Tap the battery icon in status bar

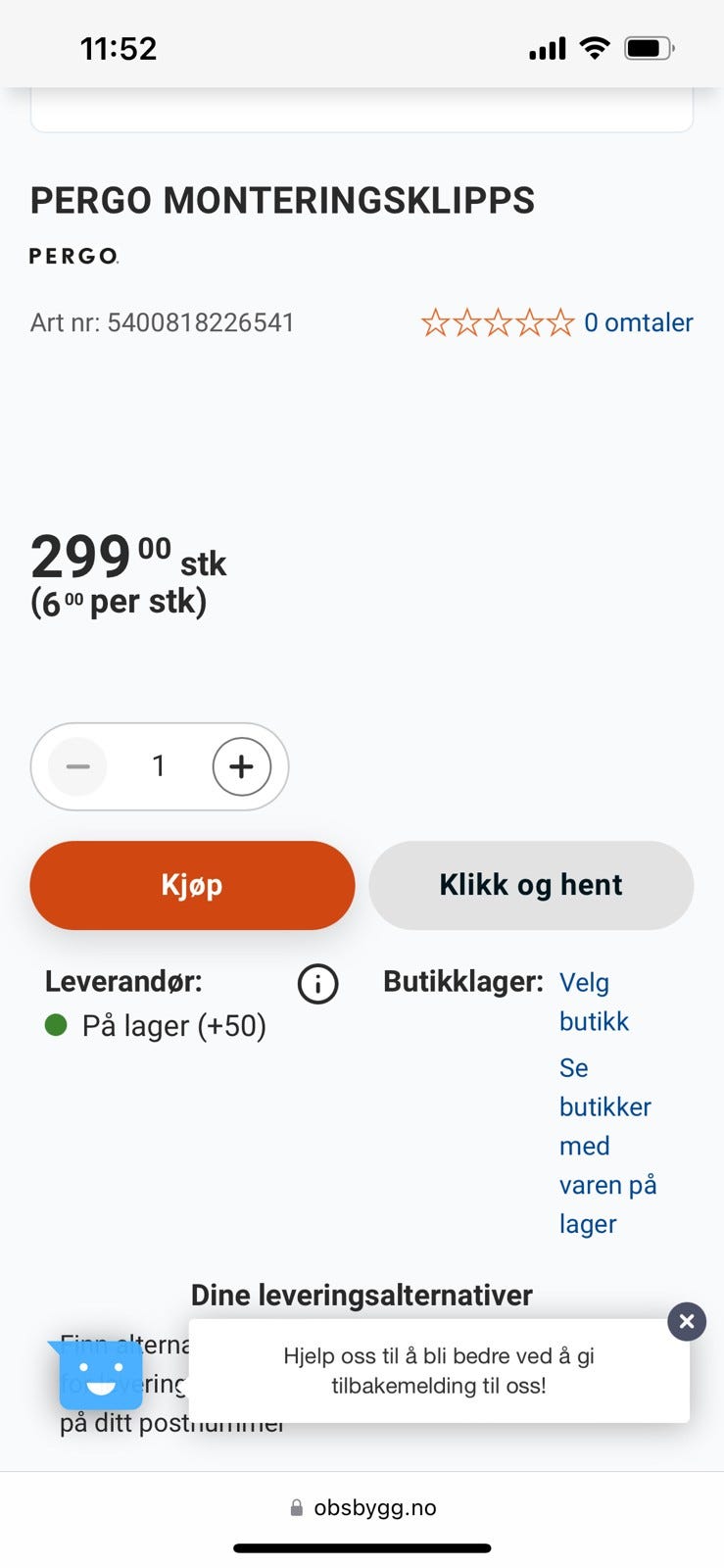pos(651,47)
